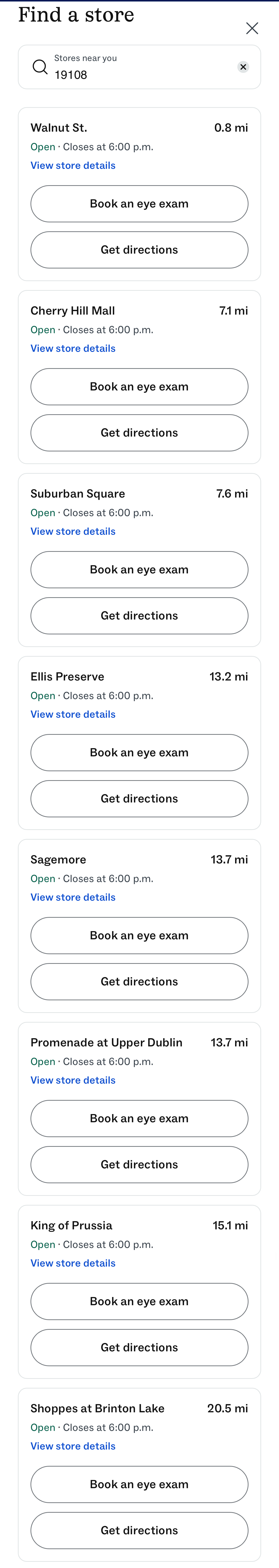View store details for Walnut St.
This screenshot has width=279, height=1568.
[72, 165]
